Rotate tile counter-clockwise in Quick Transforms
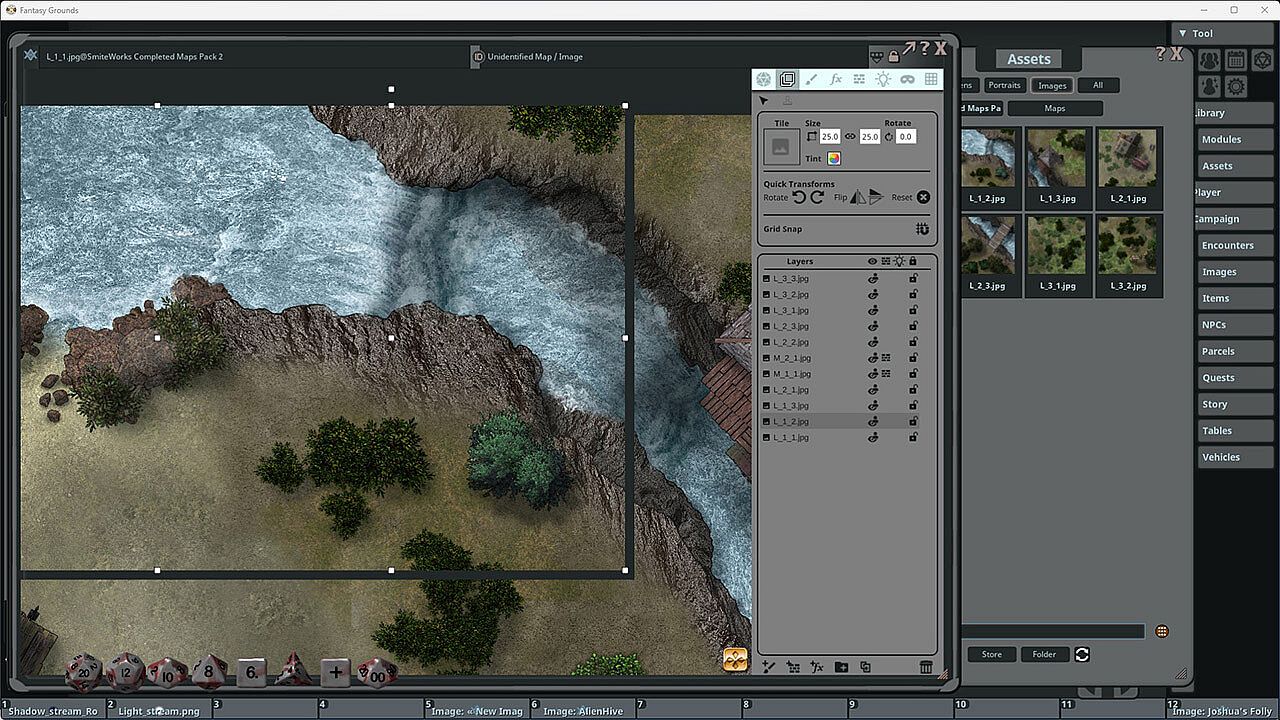 799,197
